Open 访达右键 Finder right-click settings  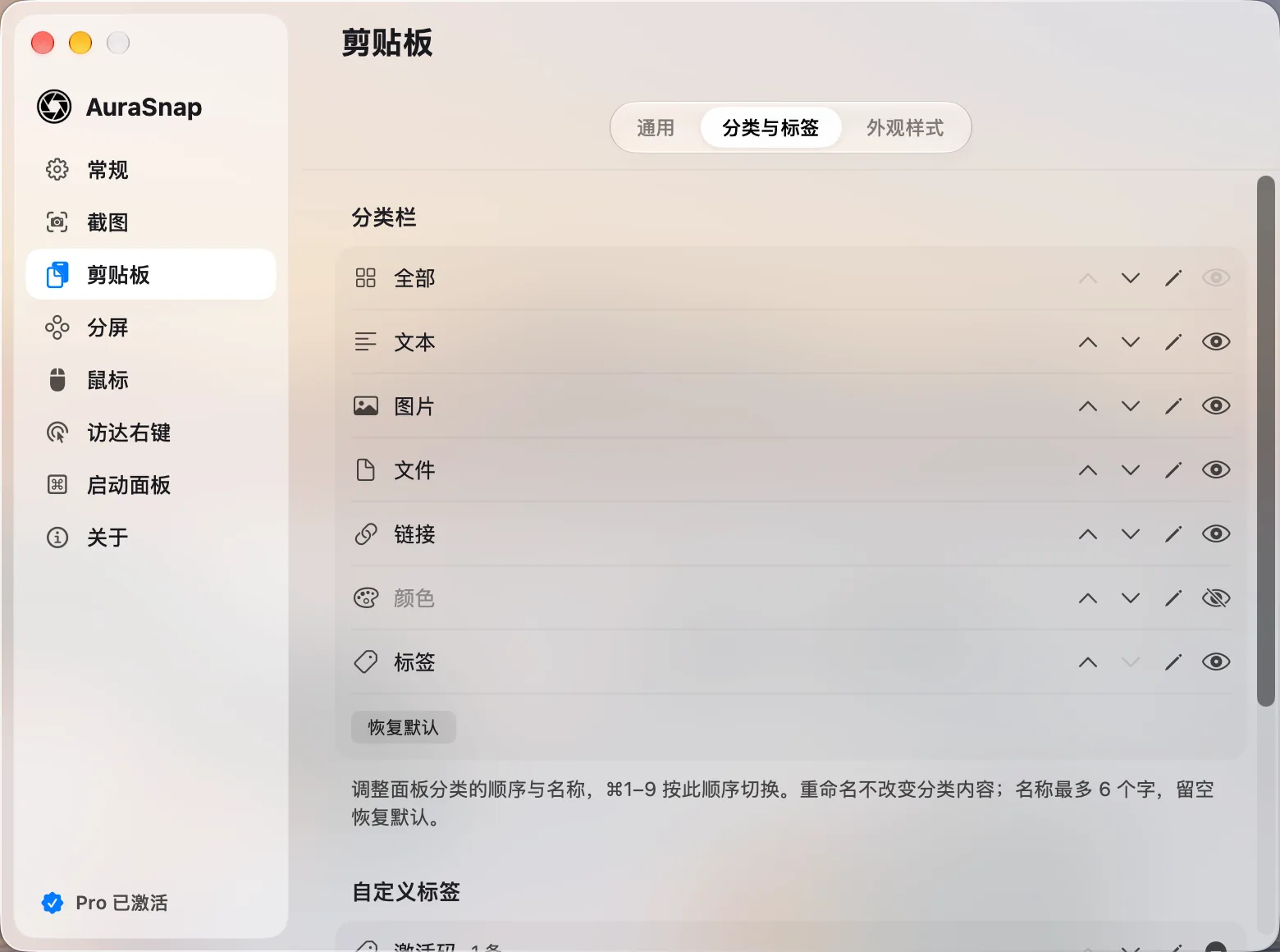[151, 433]
